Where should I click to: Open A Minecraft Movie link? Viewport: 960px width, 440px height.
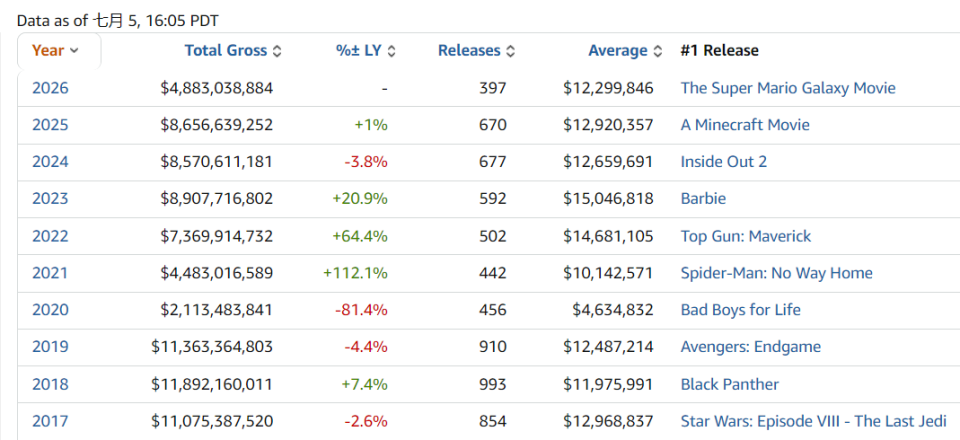click(x=745, y=125)
